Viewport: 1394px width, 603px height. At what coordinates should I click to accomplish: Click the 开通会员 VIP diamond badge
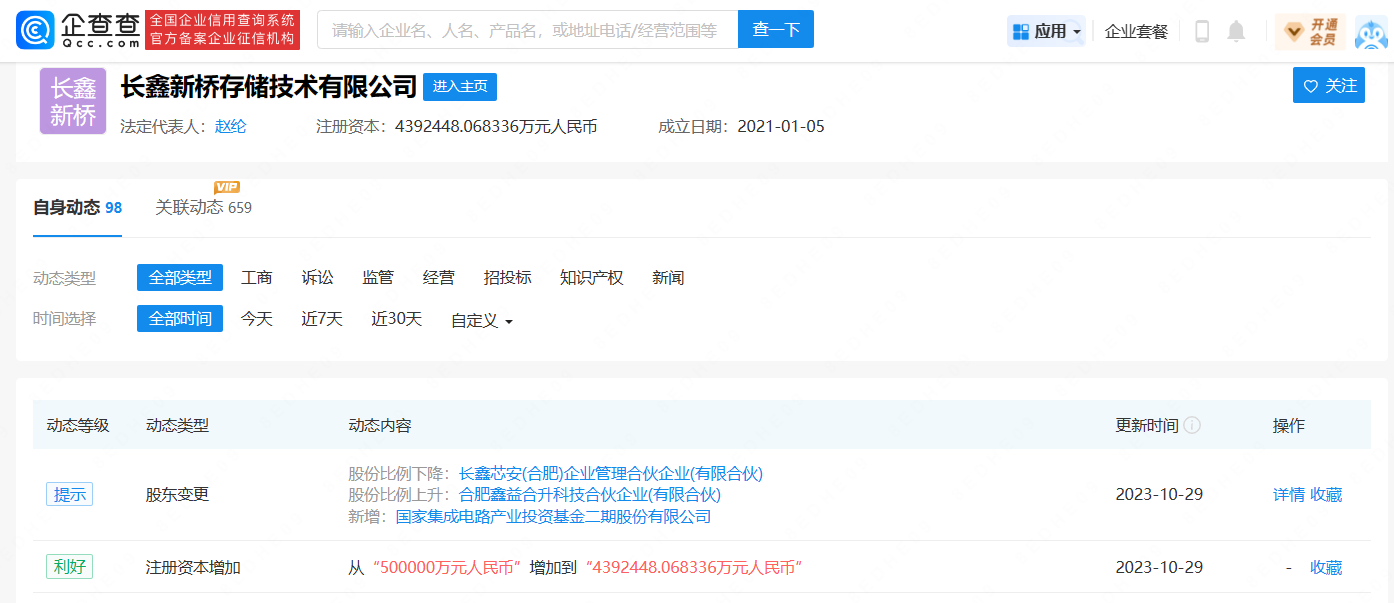(1310, 31)
